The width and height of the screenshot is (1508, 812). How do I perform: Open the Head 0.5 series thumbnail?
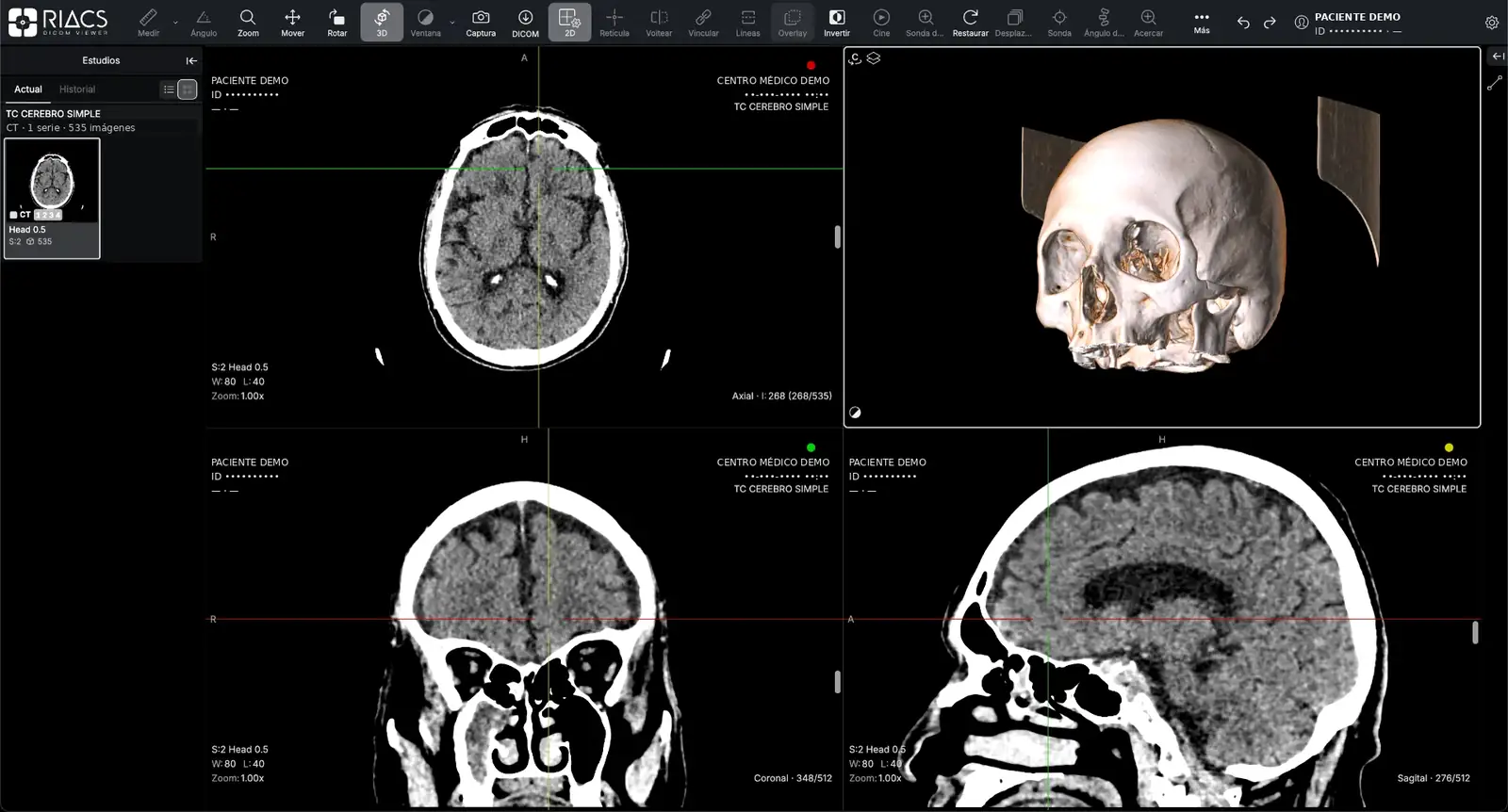tap(52, 198)
